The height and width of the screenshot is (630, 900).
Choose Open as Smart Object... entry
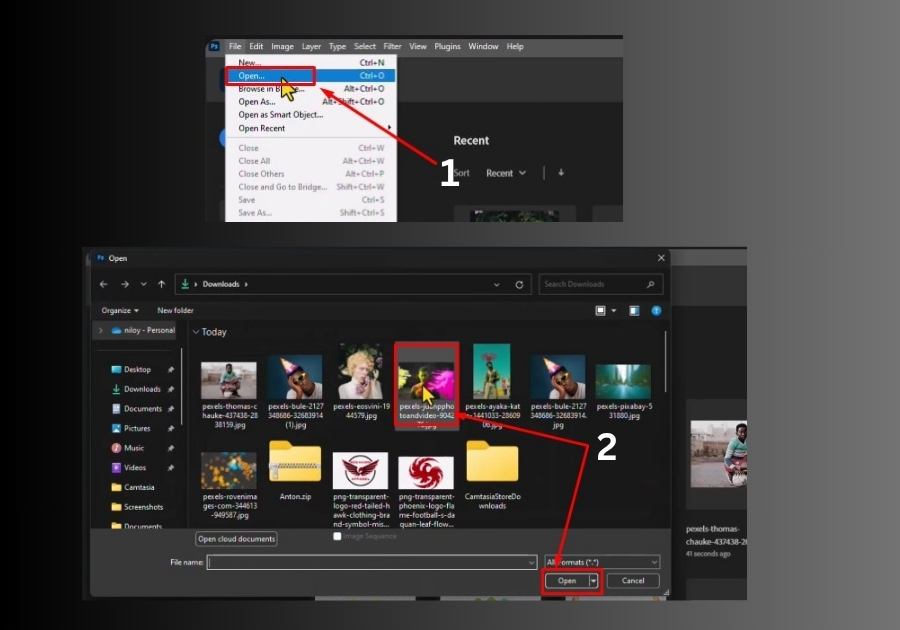point(311,115)
